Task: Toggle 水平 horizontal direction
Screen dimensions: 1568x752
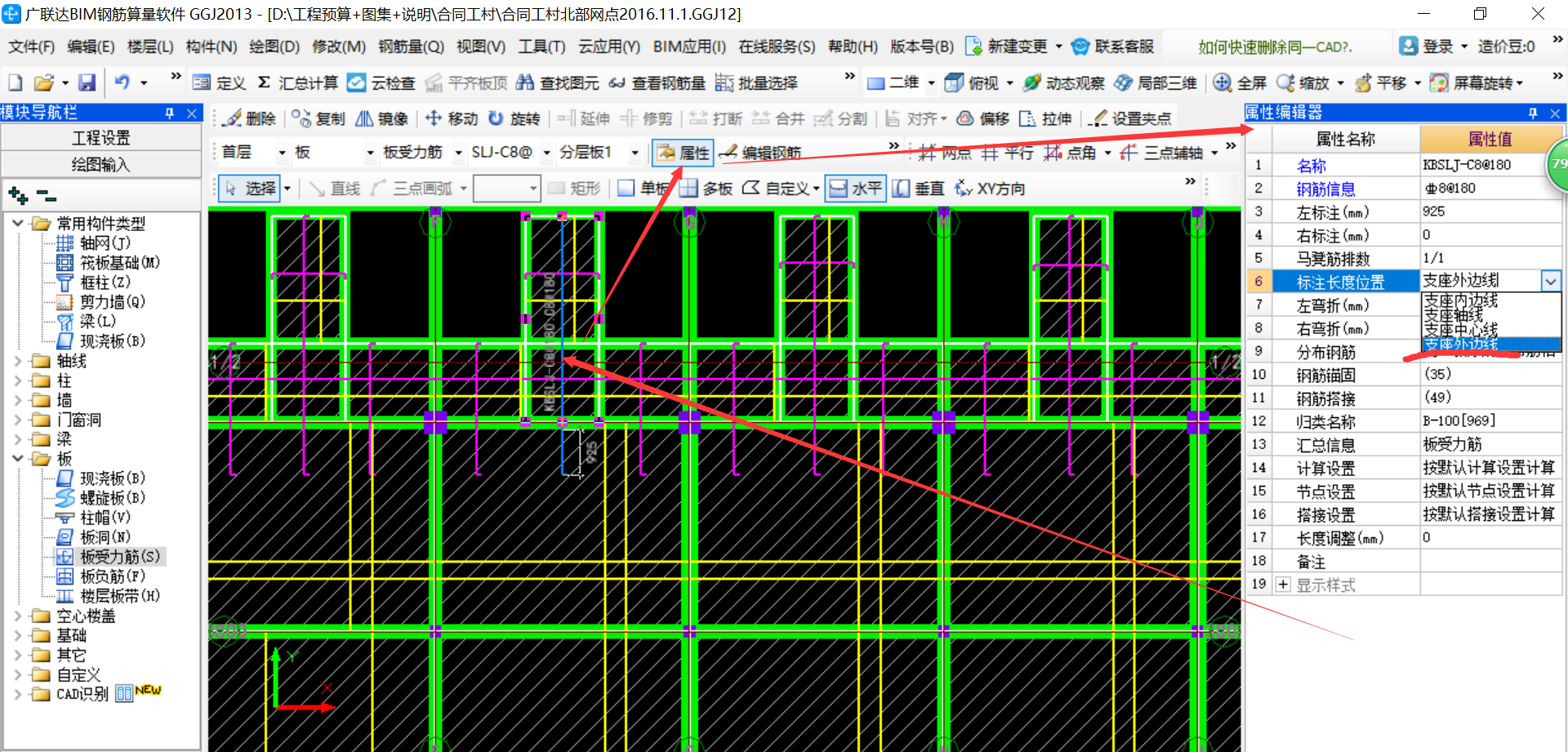Action: pos(855,189)
